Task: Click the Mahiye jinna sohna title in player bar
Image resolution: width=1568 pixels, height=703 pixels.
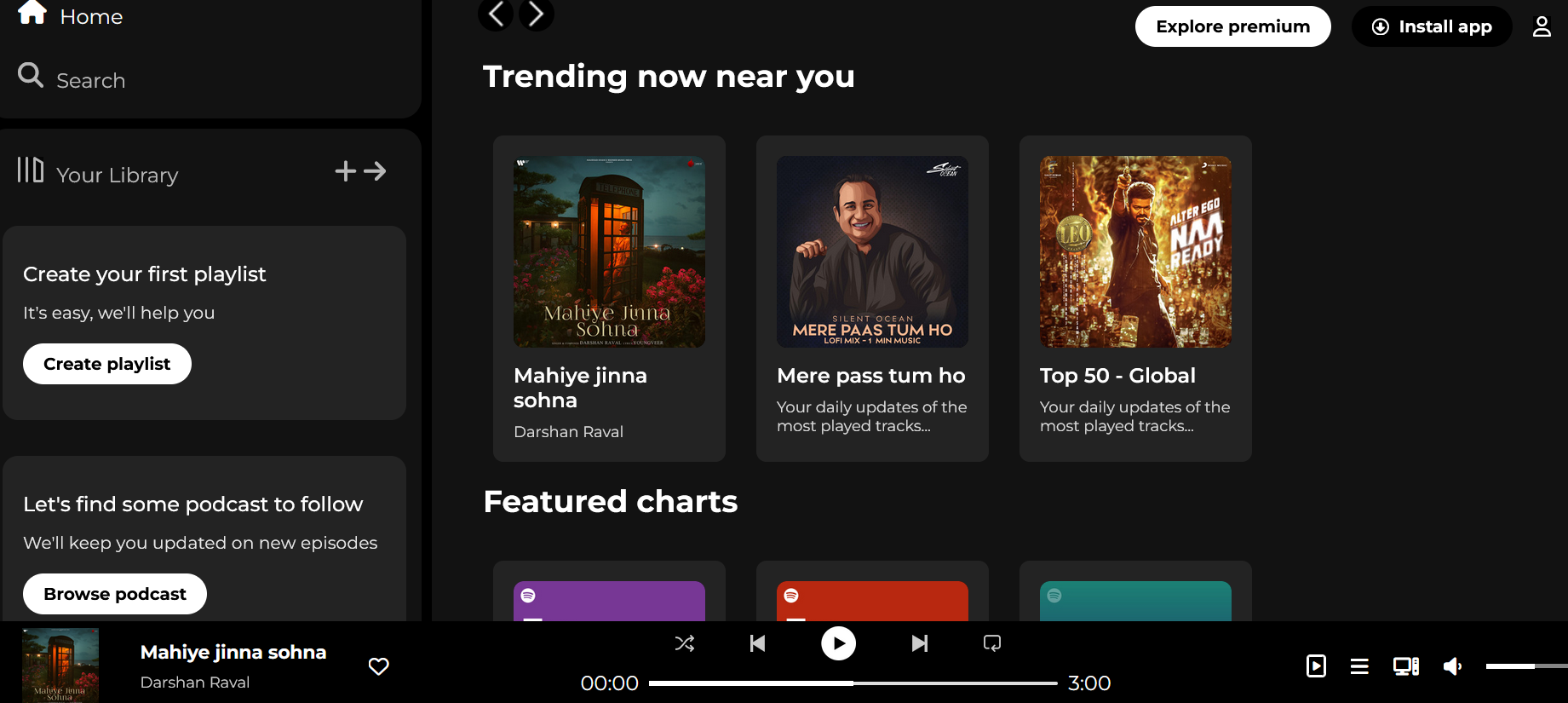Action: (233, 652)
